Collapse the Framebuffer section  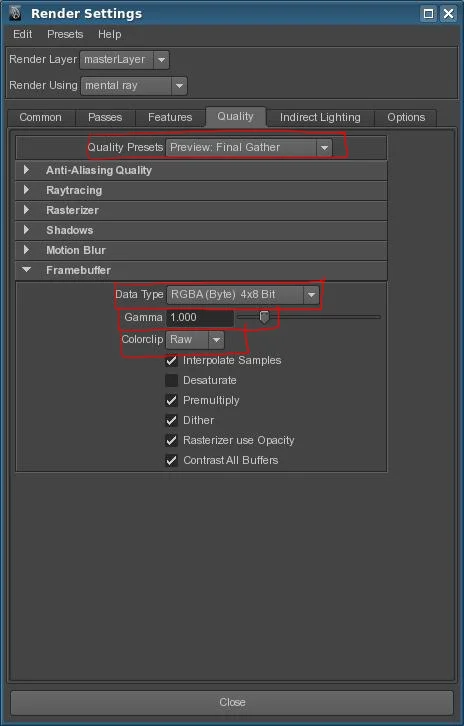(201, 270)
